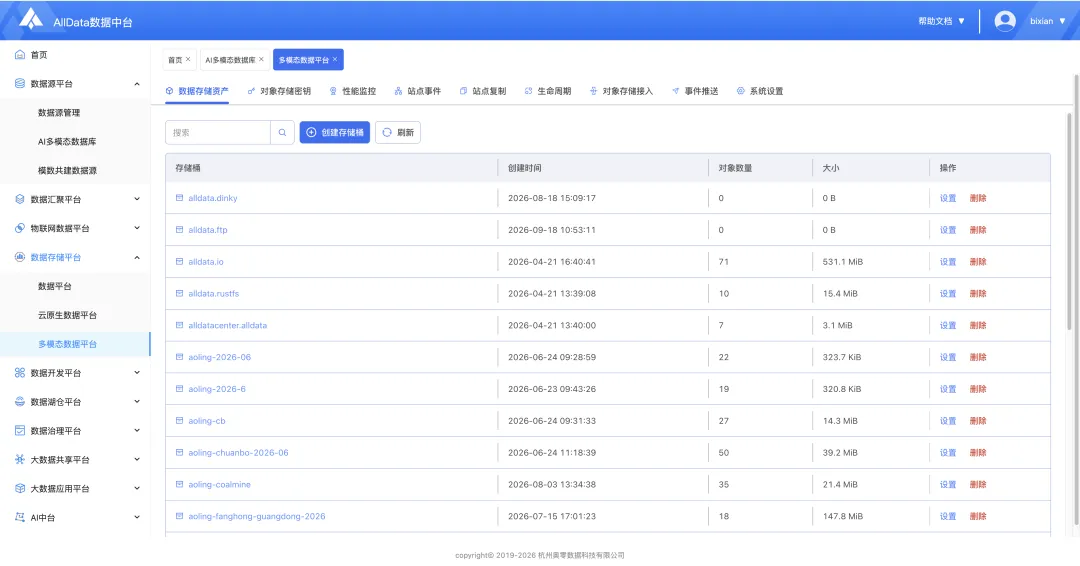Image resolution: width=1080 pixels, height=566 pixels.
Task: Collapse the 数据存储平台 menu chevron
Action: pyautogui.click(x=136, y=258)
